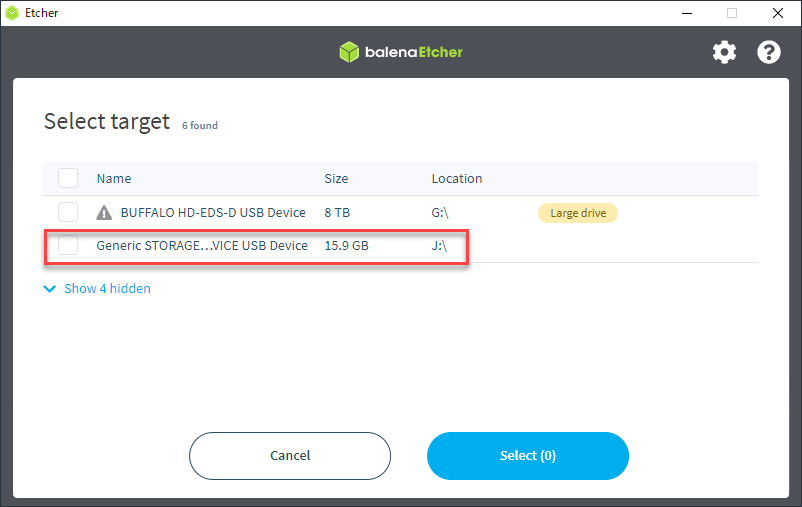
Task: Click the Large drive warning badge
Action: point(578,213)
